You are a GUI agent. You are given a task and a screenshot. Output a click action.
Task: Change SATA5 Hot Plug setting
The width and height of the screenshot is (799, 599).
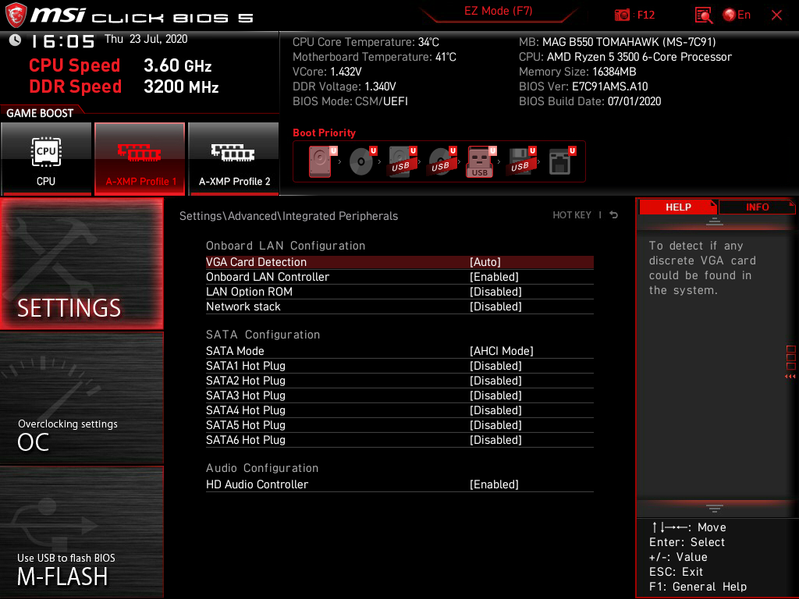click(x=400, y=425)
